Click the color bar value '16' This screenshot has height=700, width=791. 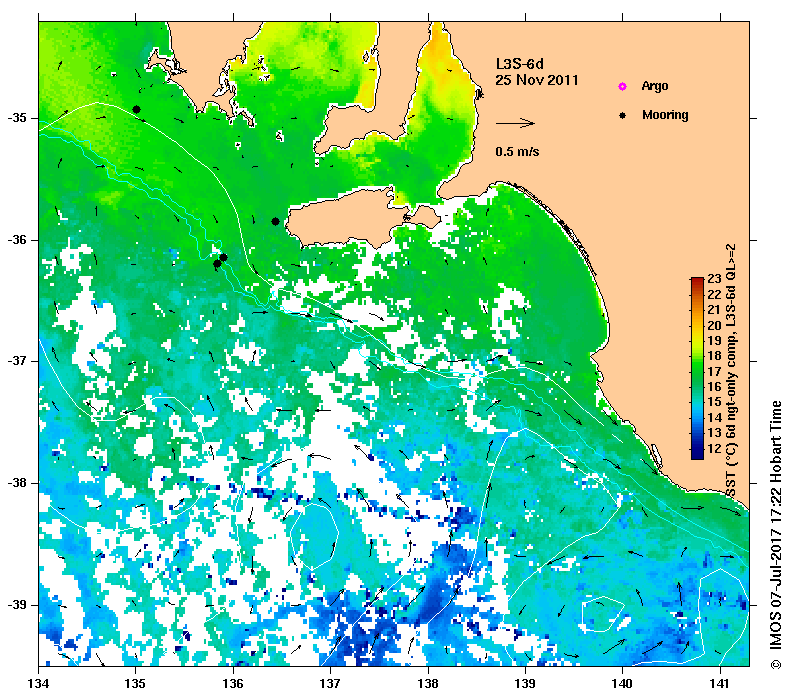coord(714,387)
